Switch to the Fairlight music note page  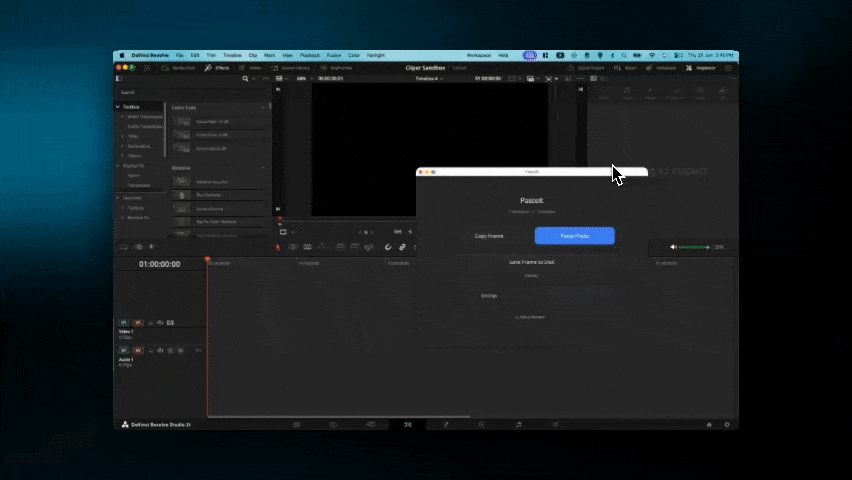tap(519, 425)
